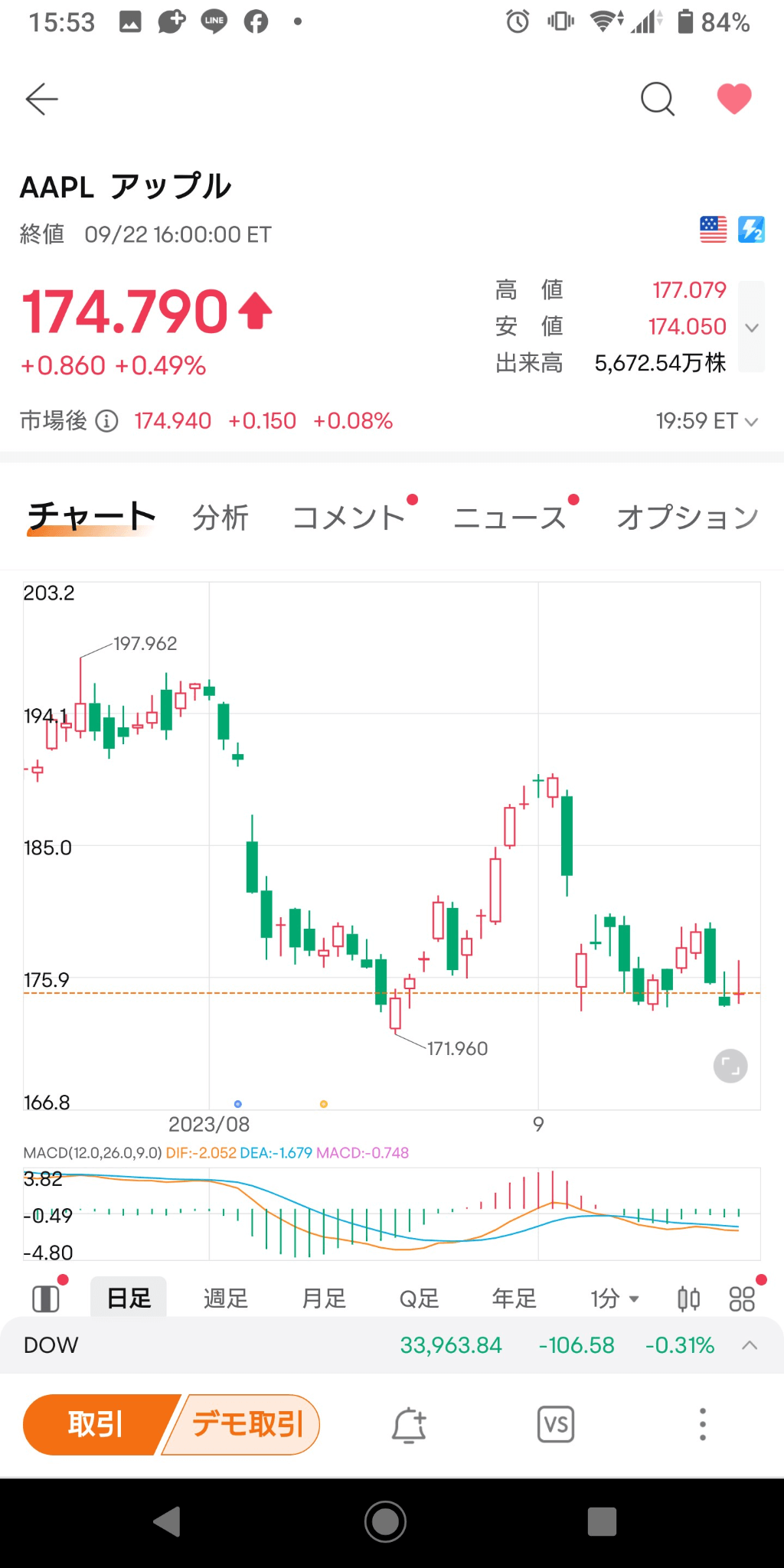Open the three-dot more menu

coord(703,1425)
